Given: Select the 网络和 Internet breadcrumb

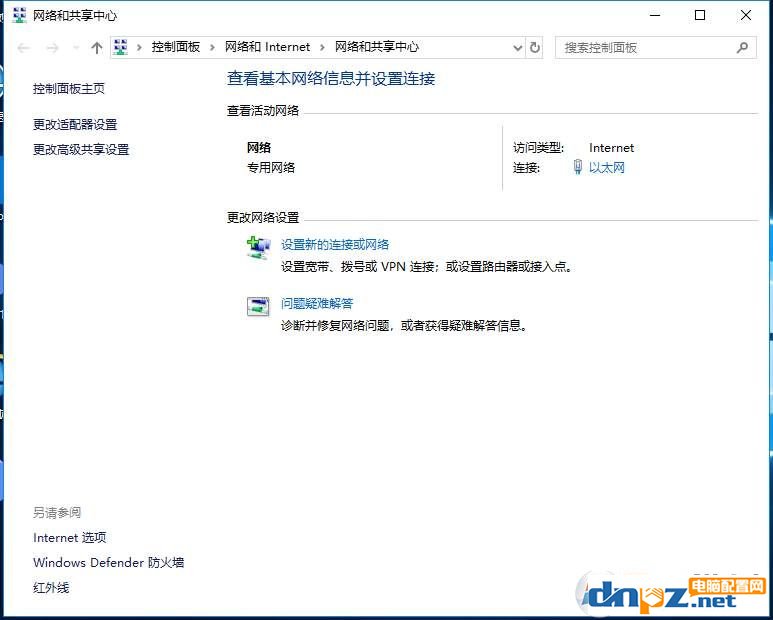Looking at the screenshot, I should tap(267, 47).
